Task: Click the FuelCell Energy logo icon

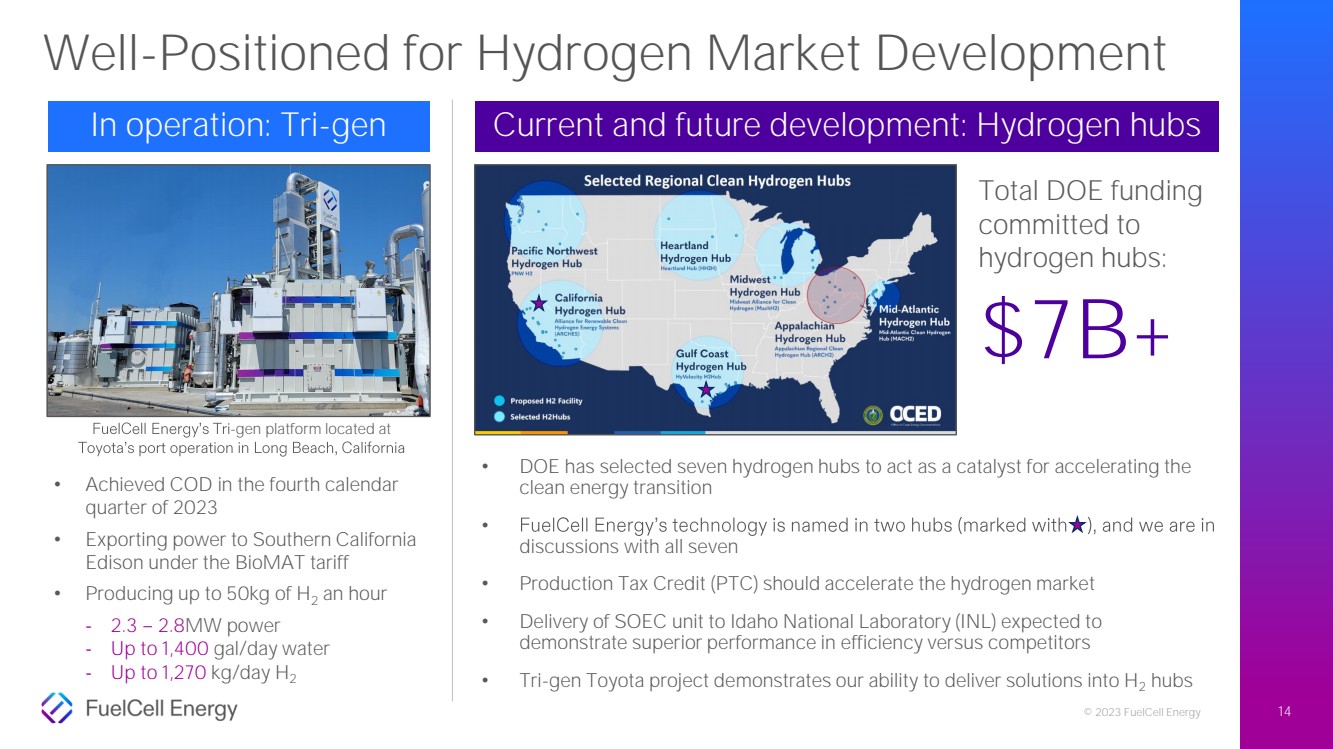Action: 57,708
